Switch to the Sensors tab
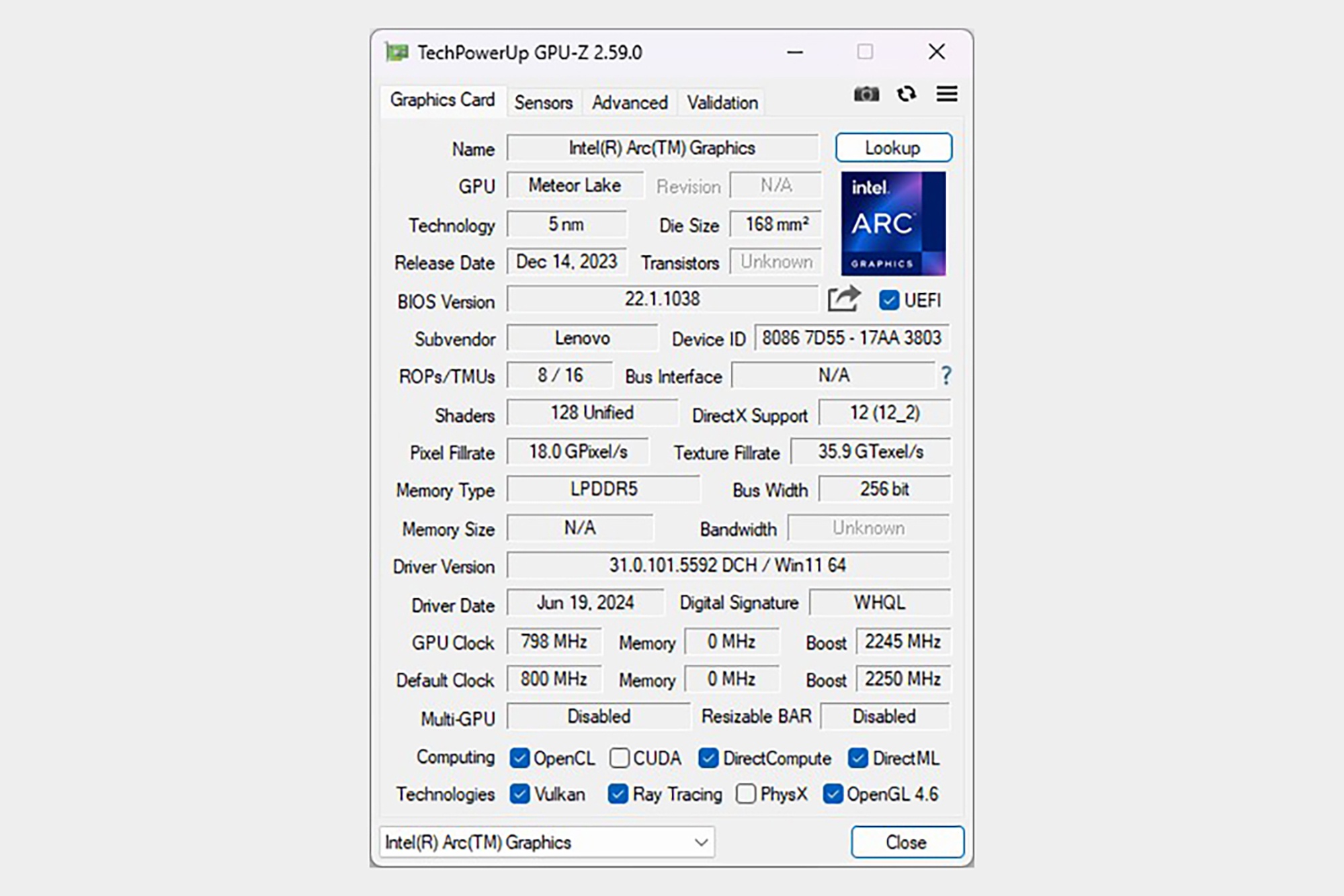Image resolution: width=1344 pixels, height=896 pixels. coord(543,103)
